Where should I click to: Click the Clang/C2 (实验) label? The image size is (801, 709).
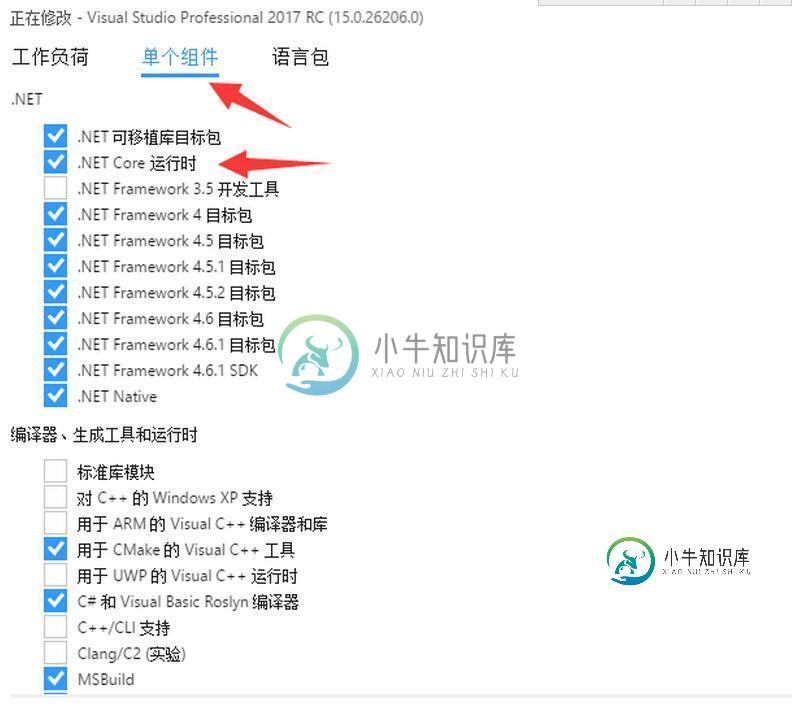[x=131, y=654]
